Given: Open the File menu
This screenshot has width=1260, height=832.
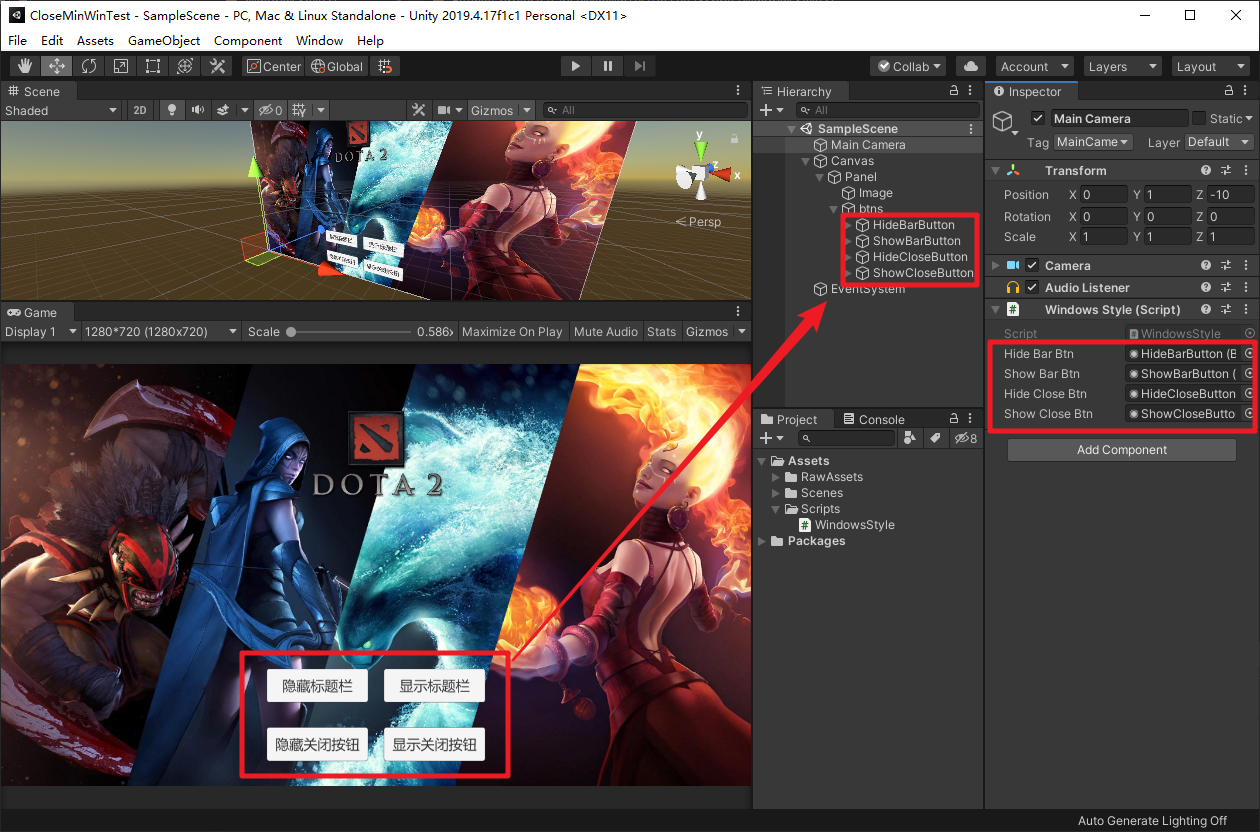Looking at the screenshot, I should click(18, 40).
